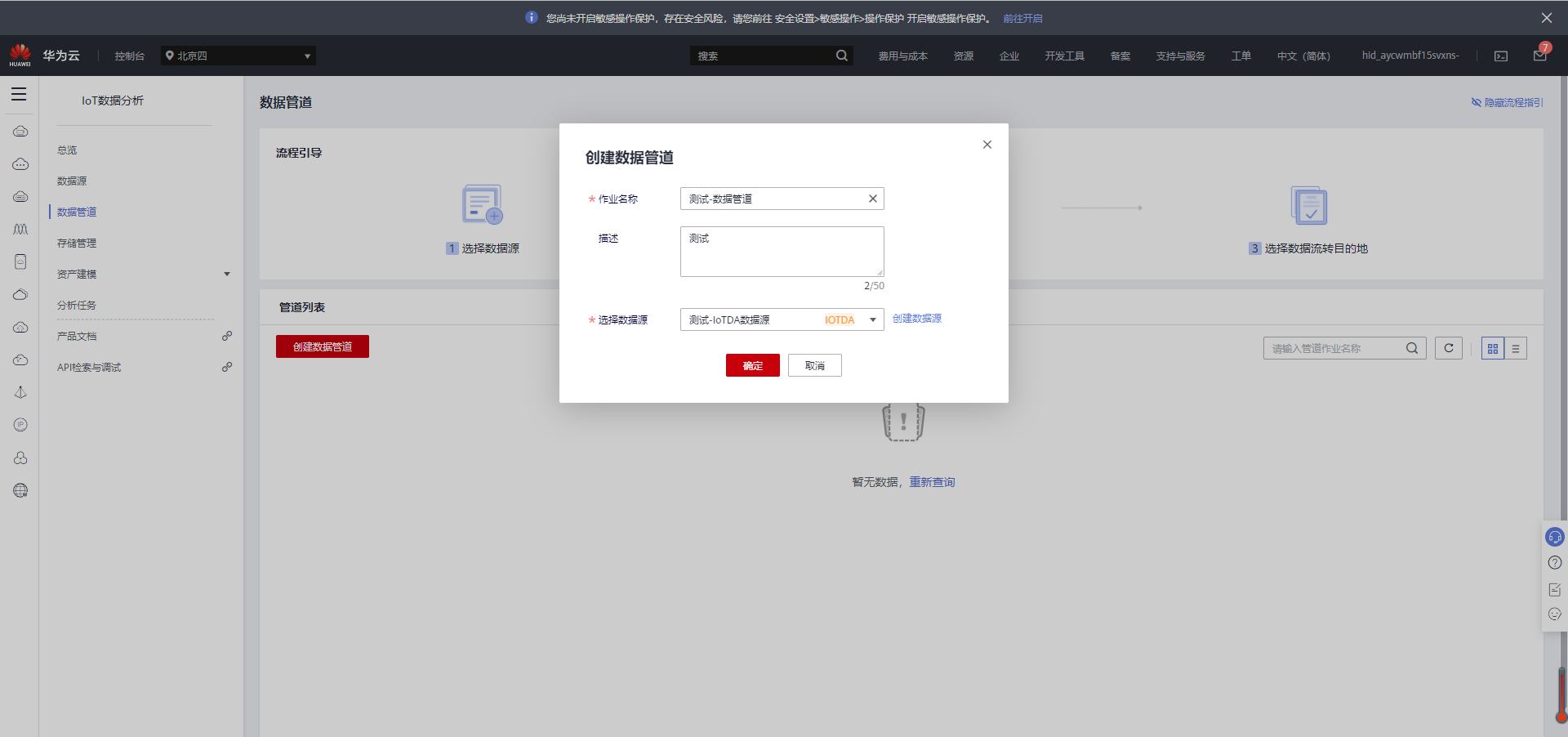Switch to the 数据源 sidebar item

71,181
